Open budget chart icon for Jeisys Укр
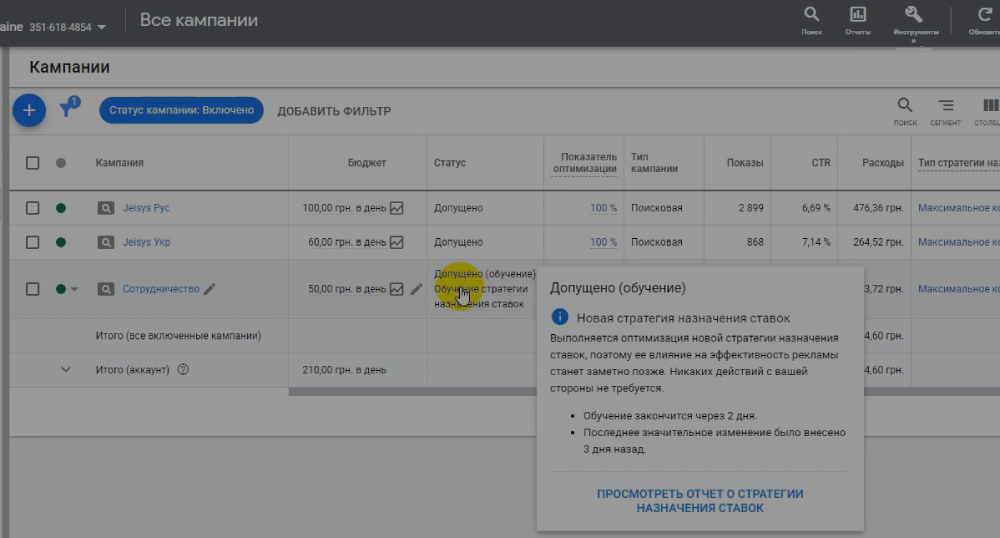 (x=397, y=242)
